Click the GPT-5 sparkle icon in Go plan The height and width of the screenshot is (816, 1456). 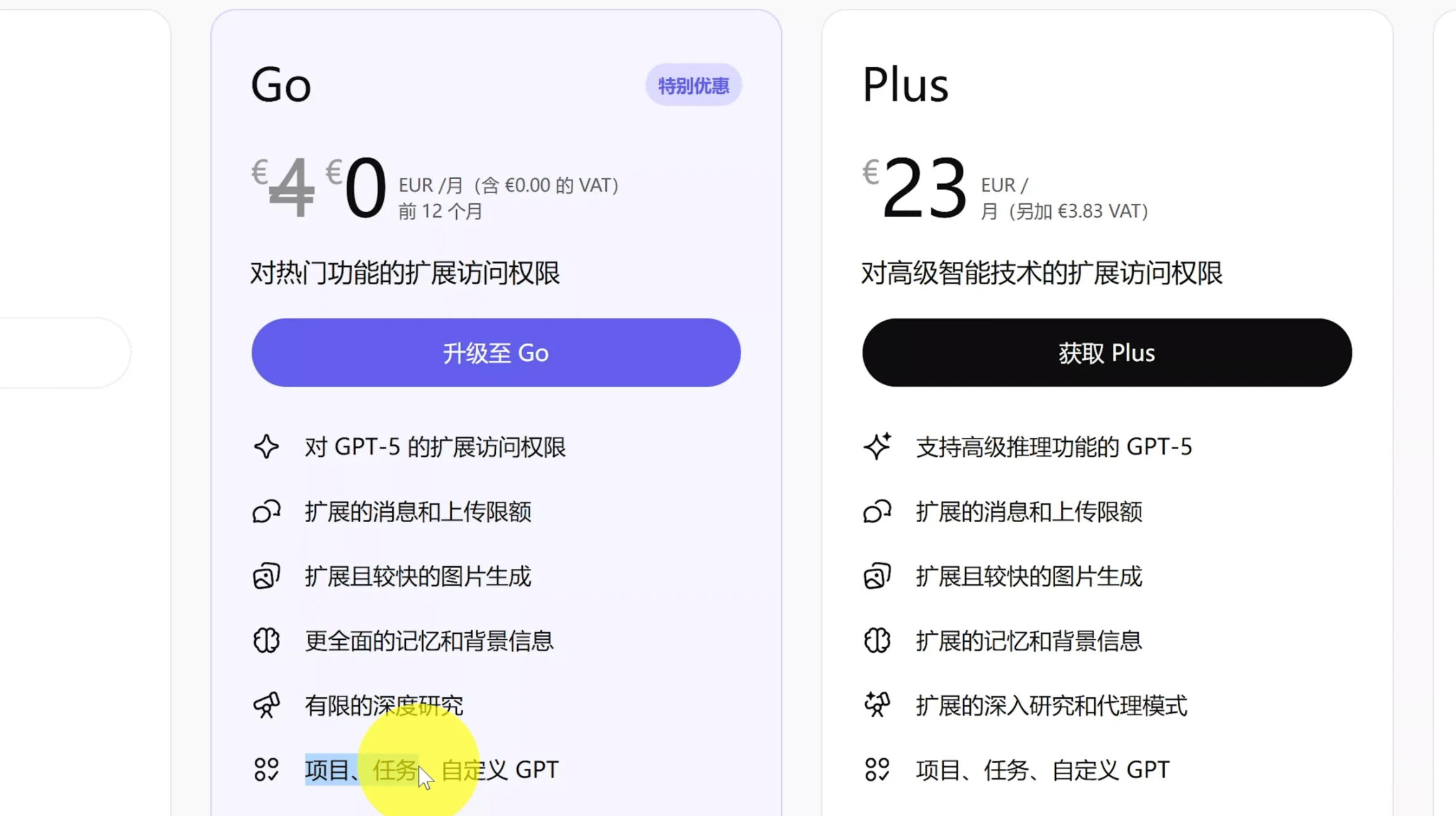tap(266, 447)
